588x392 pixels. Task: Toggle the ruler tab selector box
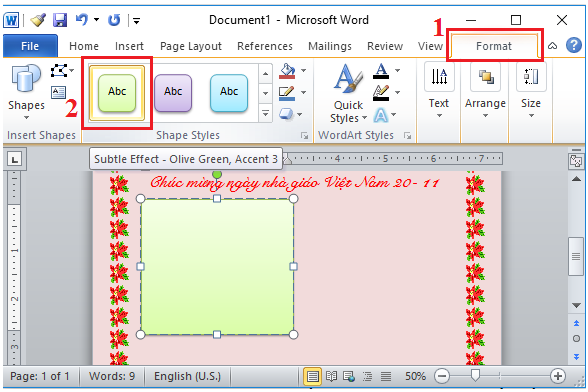tap(14, 159)
